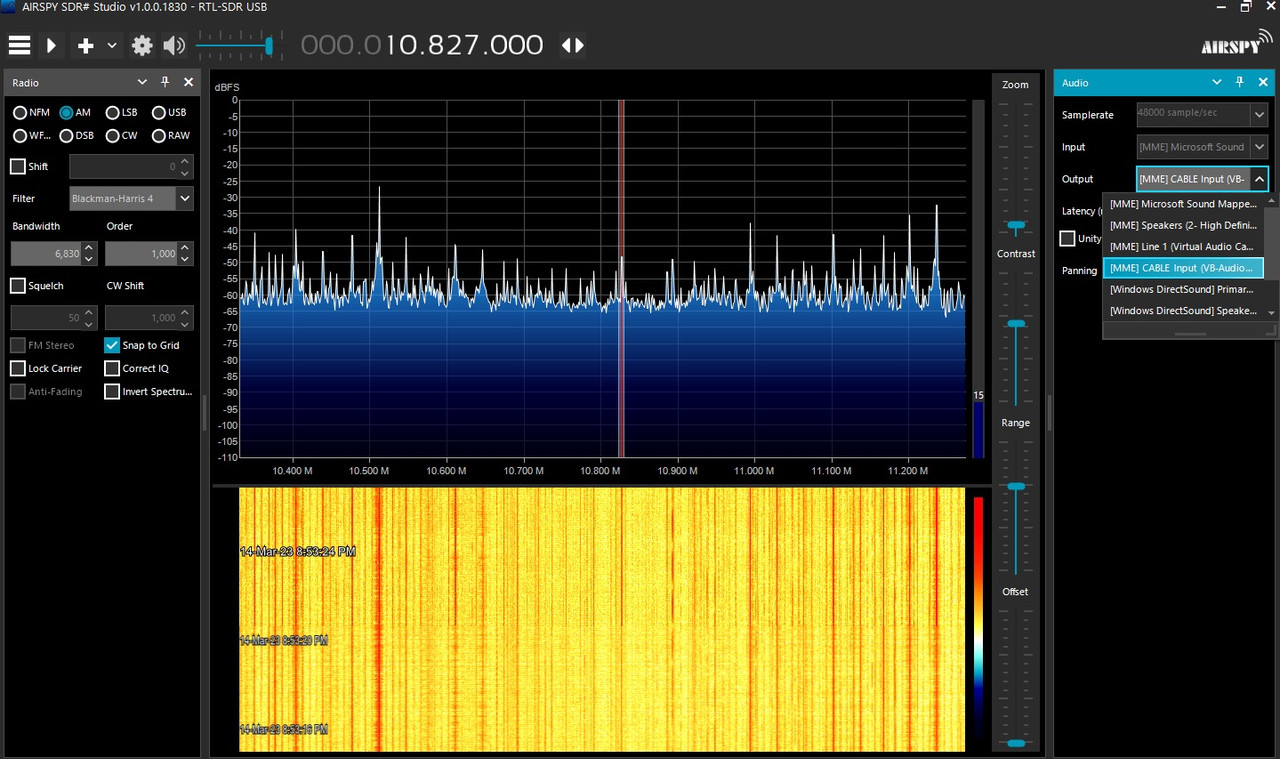This screenshot has width=1280, height=759.
Task: Adjust the volume slider in the toolbar
Action: pyautogui.click(x=268, y=45)
